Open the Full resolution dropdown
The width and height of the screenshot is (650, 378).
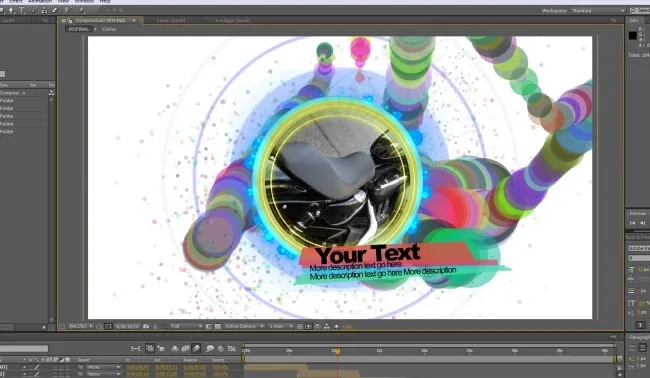click(187, 327)
